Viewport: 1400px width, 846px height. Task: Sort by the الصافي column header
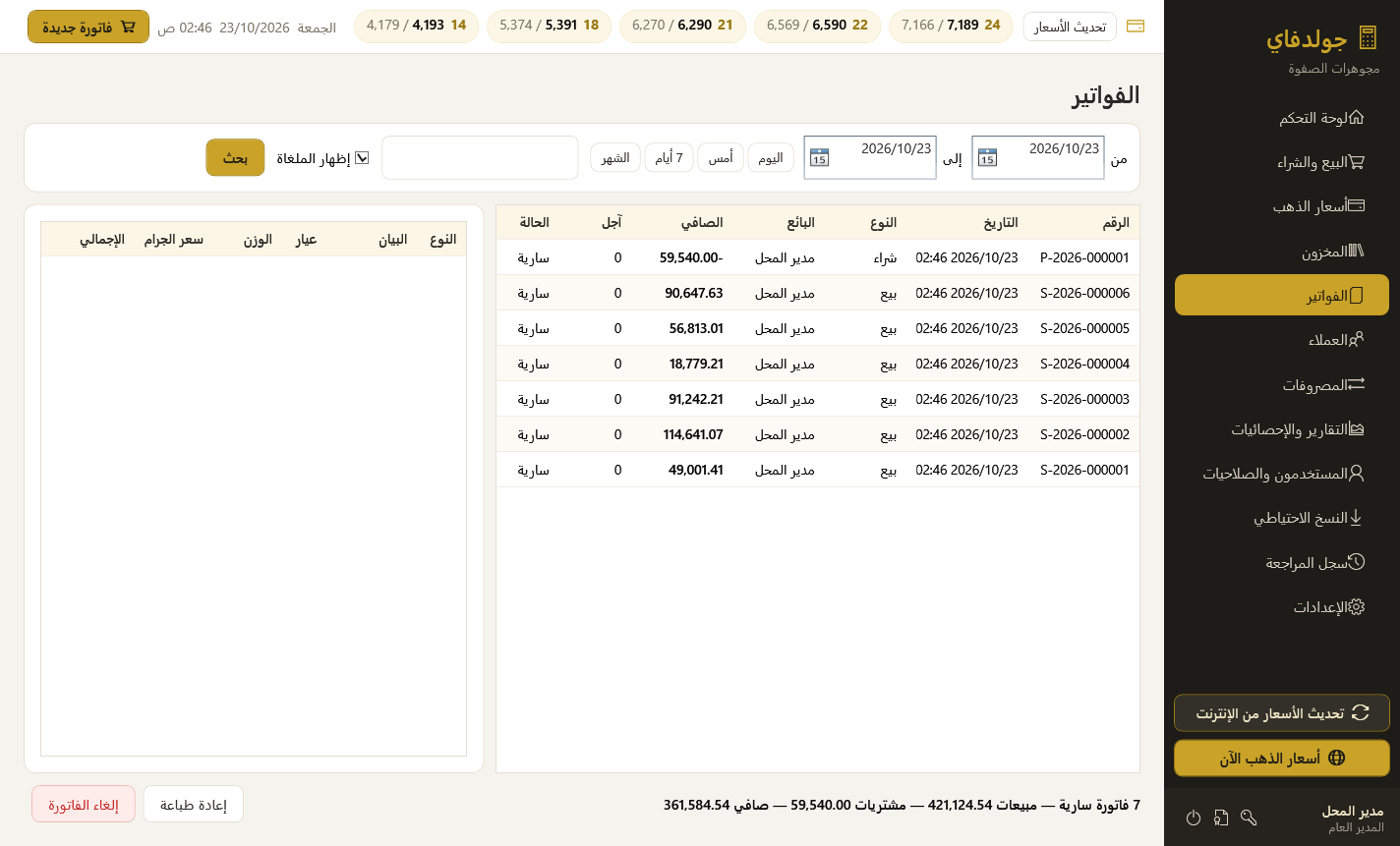click(704, 223)
